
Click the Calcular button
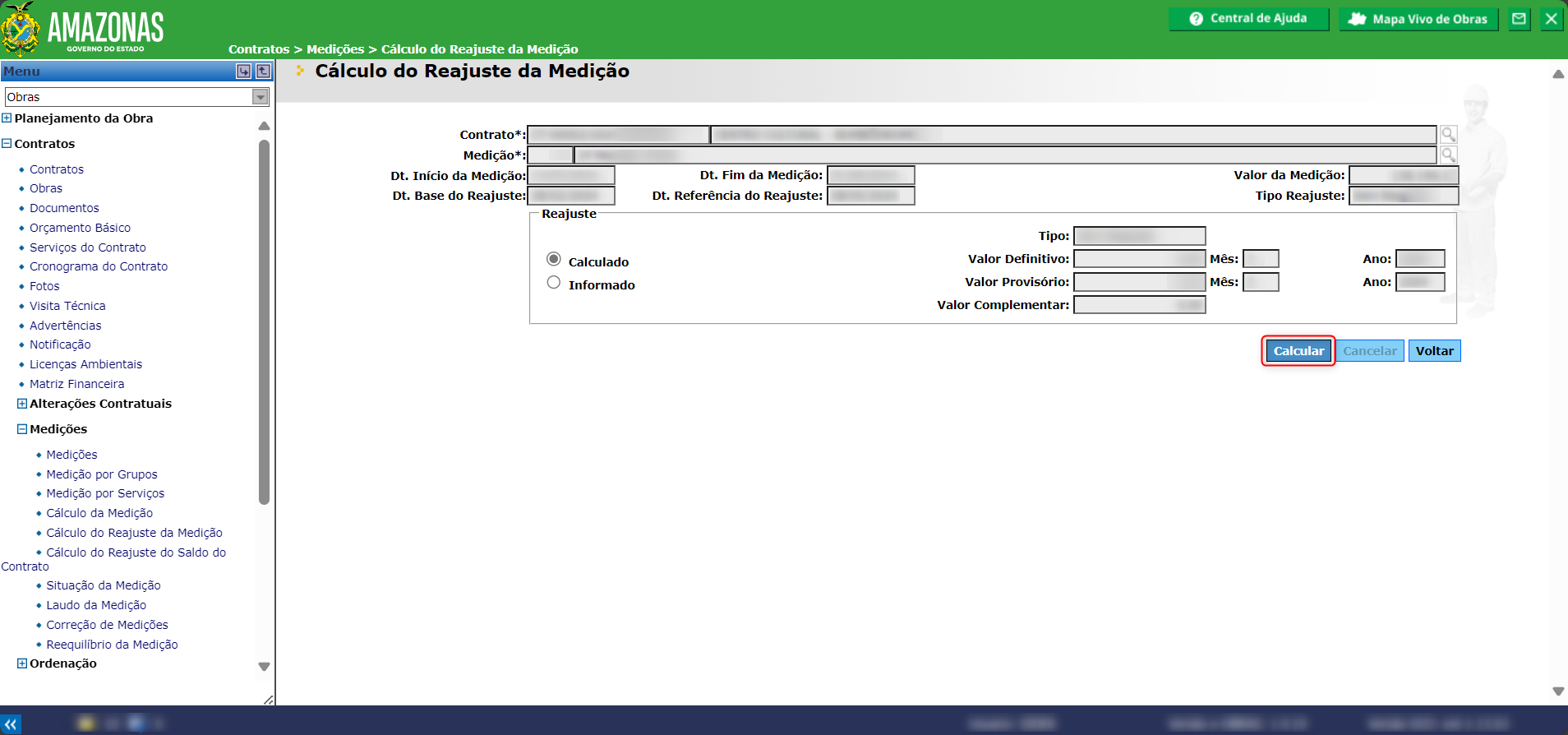click(x=1298, y=351)
